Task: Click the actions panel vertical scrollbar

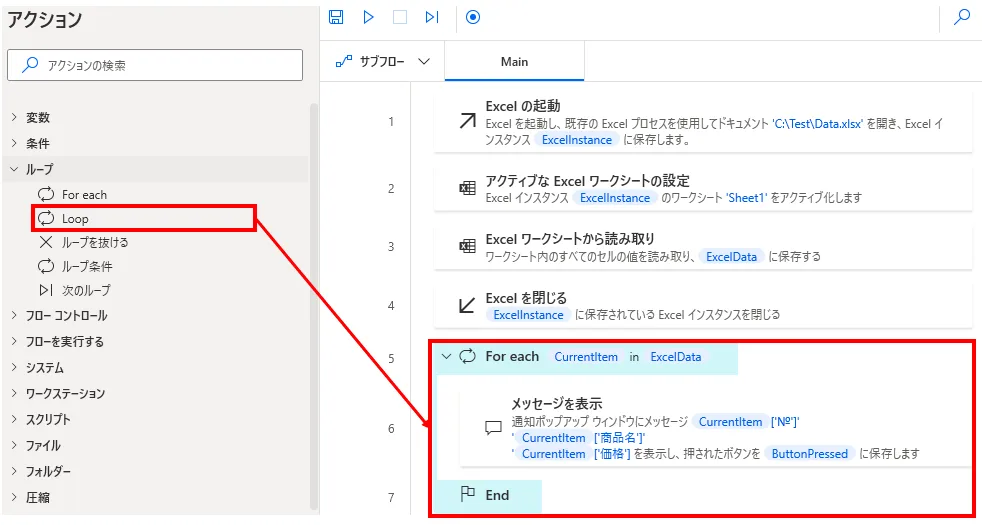Action: point(314,300)
